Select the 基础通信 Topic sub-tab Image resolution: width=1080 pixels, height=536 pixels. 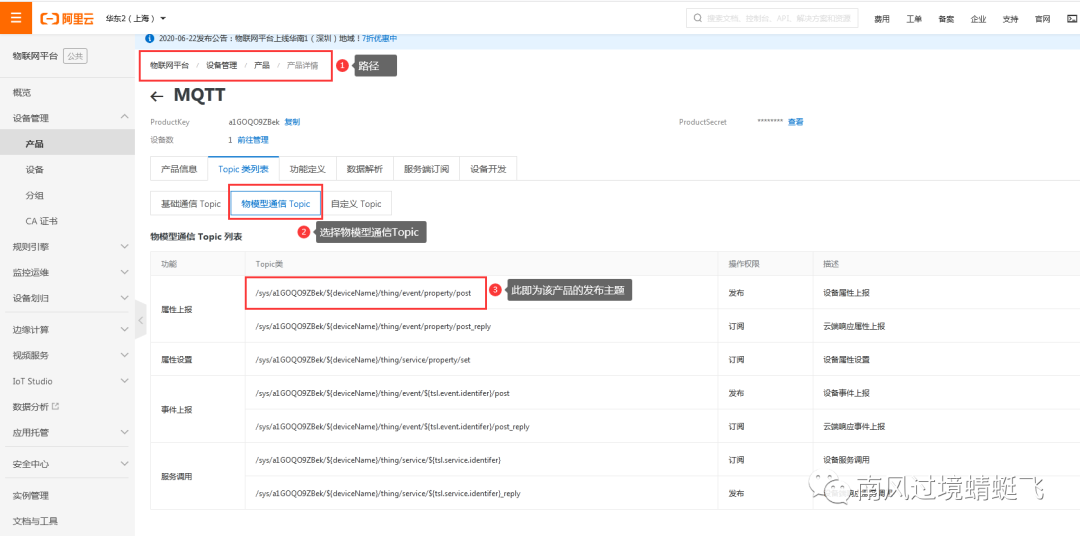[x=191, y=204]
